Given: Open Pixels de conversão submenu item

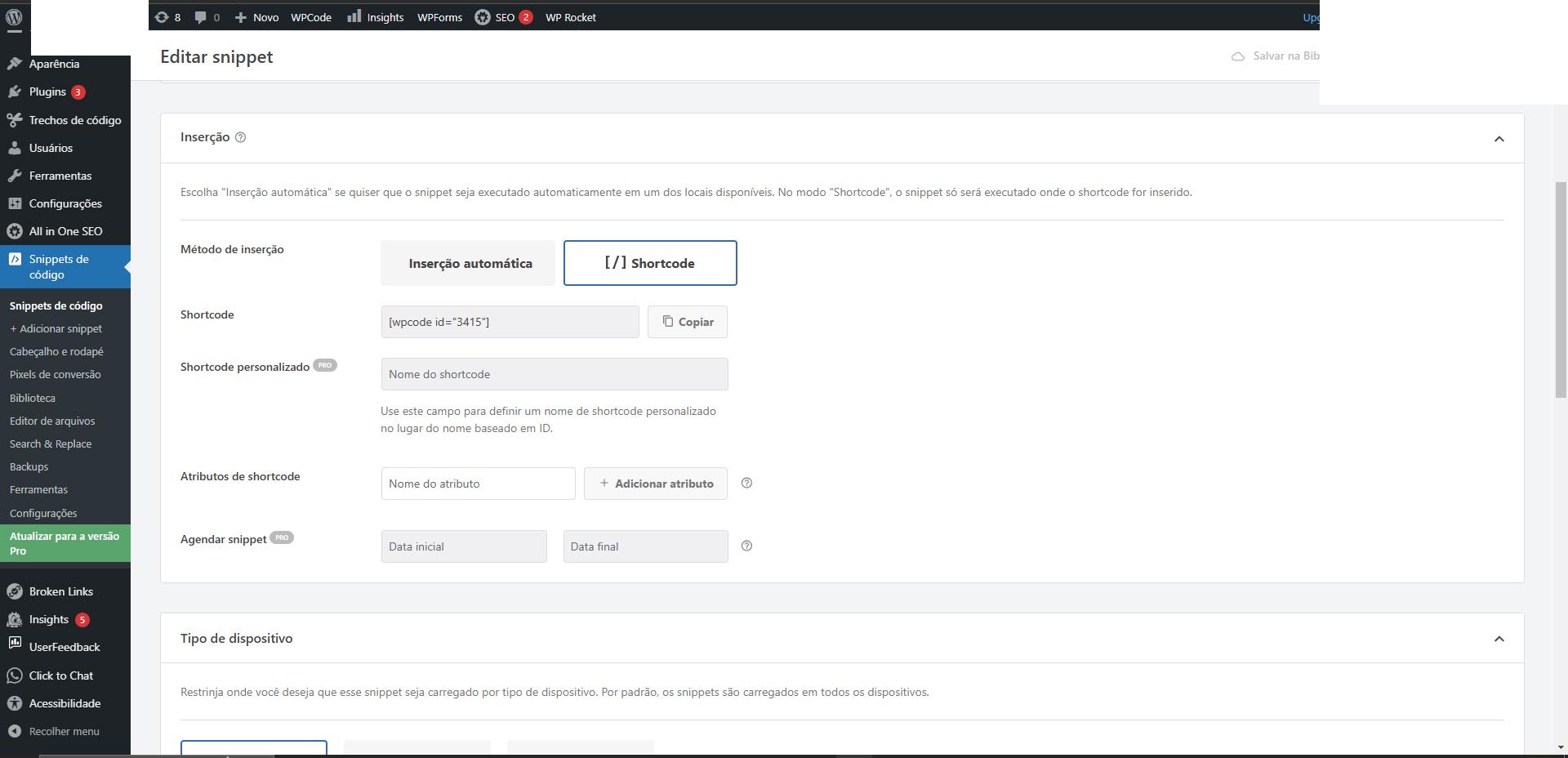Looking at the screenshot, I should (56, 374).
